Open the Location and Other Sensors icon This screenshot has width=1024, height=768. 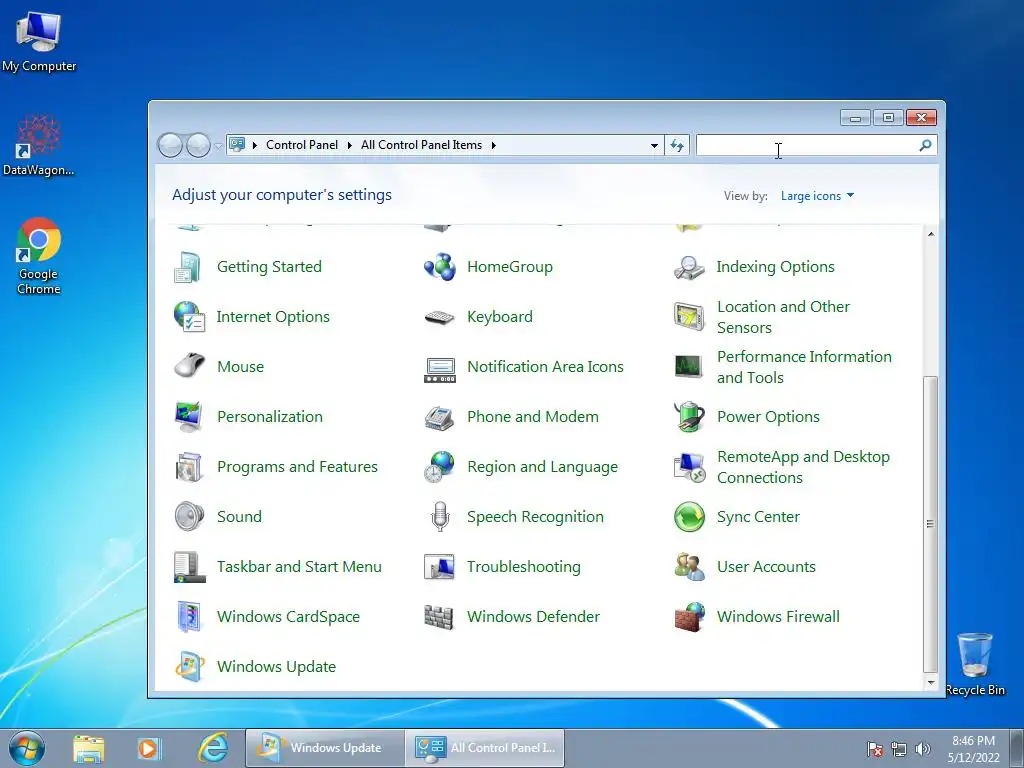689,317
